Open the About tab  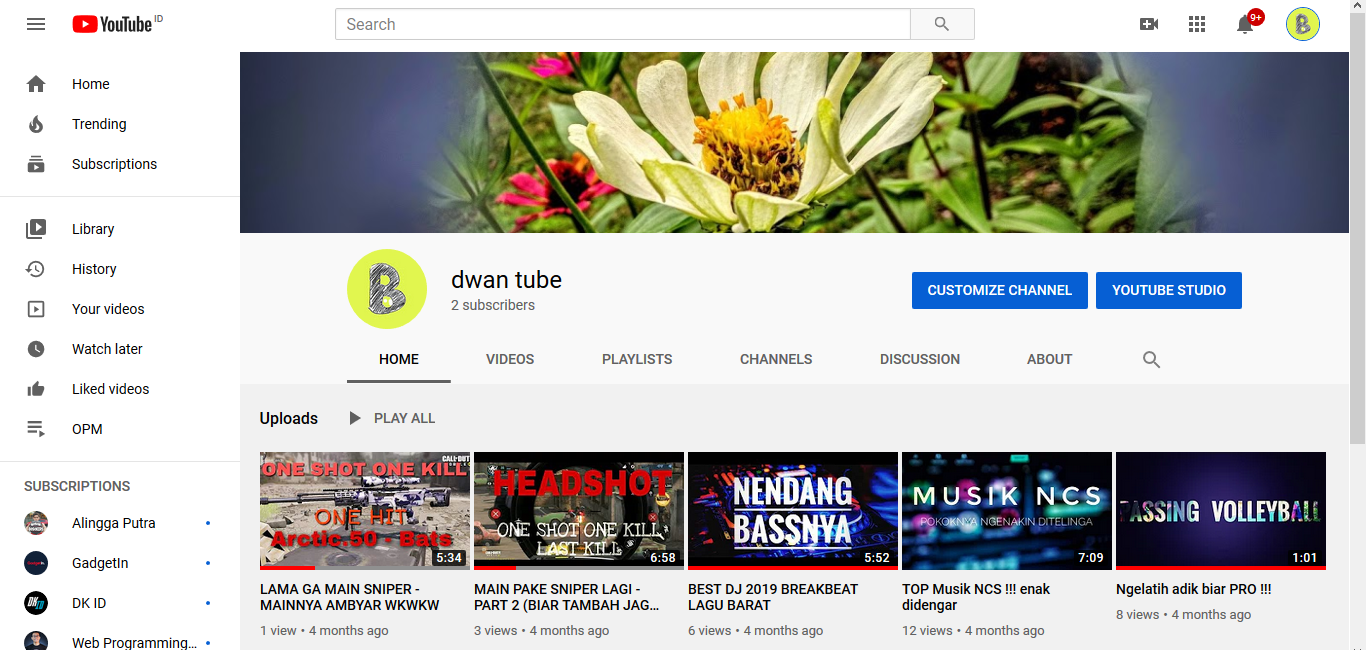tap(1049, 359)
